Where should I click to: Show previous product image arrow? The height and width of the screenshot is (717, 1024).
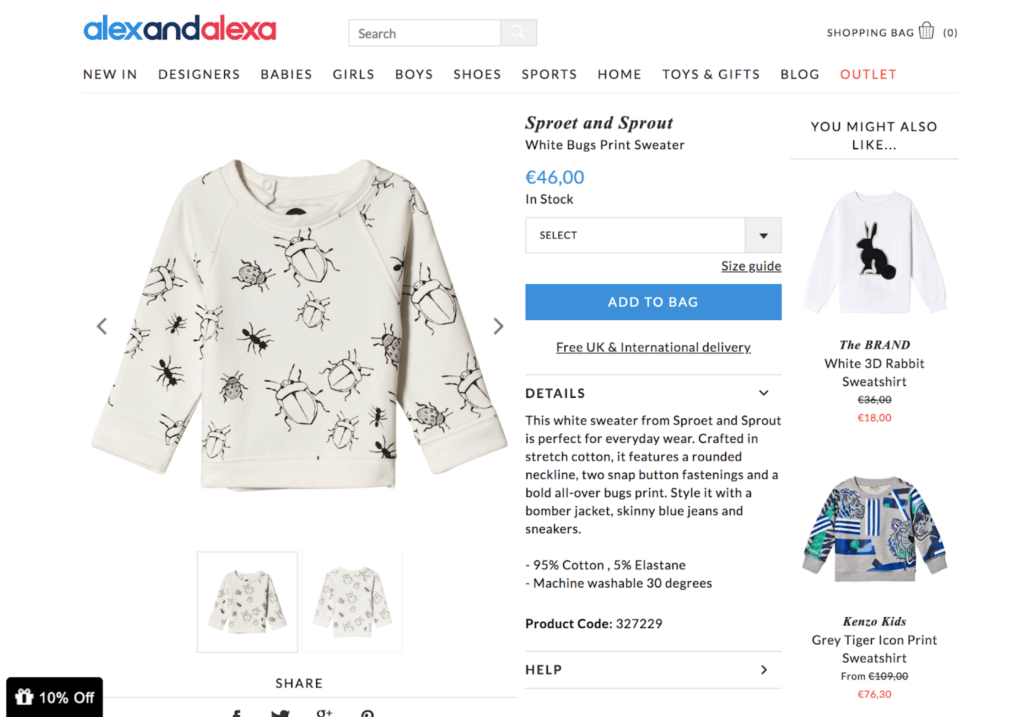(102, 326)
